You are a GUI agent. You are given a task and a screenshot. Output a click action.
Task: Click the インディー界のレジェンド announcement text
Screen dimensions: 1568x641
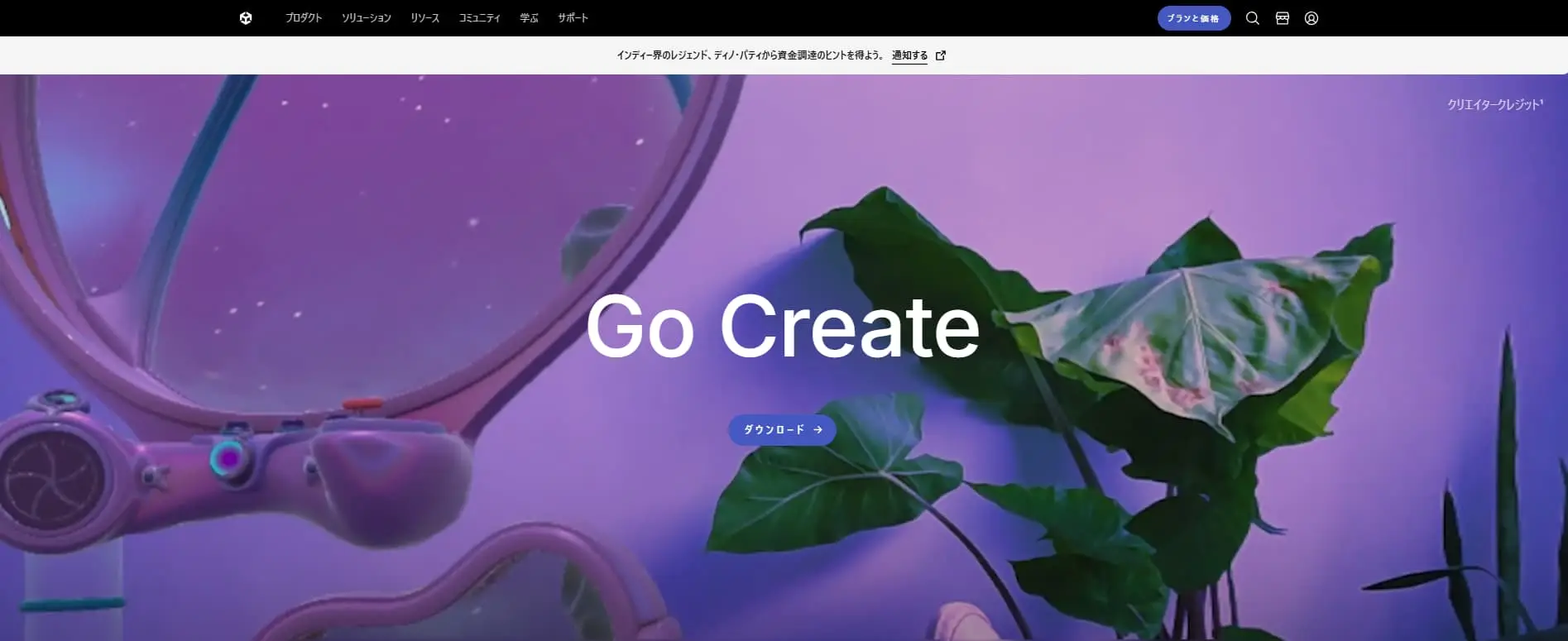click(750, 55)
